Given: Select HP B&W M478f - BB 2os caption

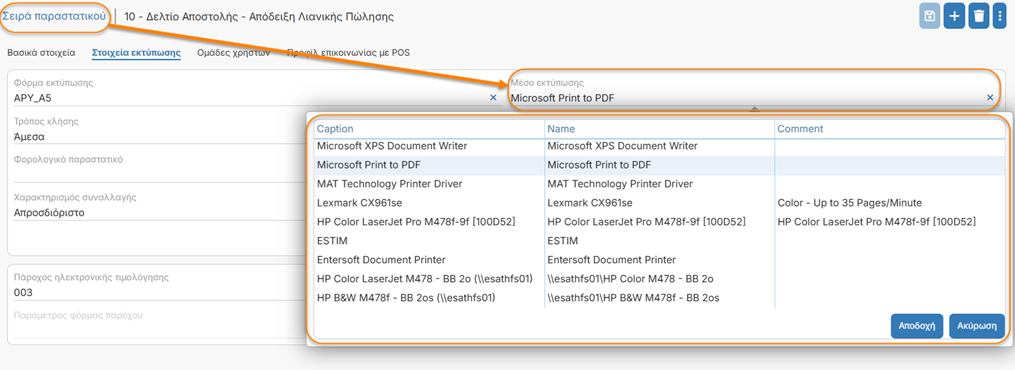Looking at the screenshot, I should pos(406,298).
